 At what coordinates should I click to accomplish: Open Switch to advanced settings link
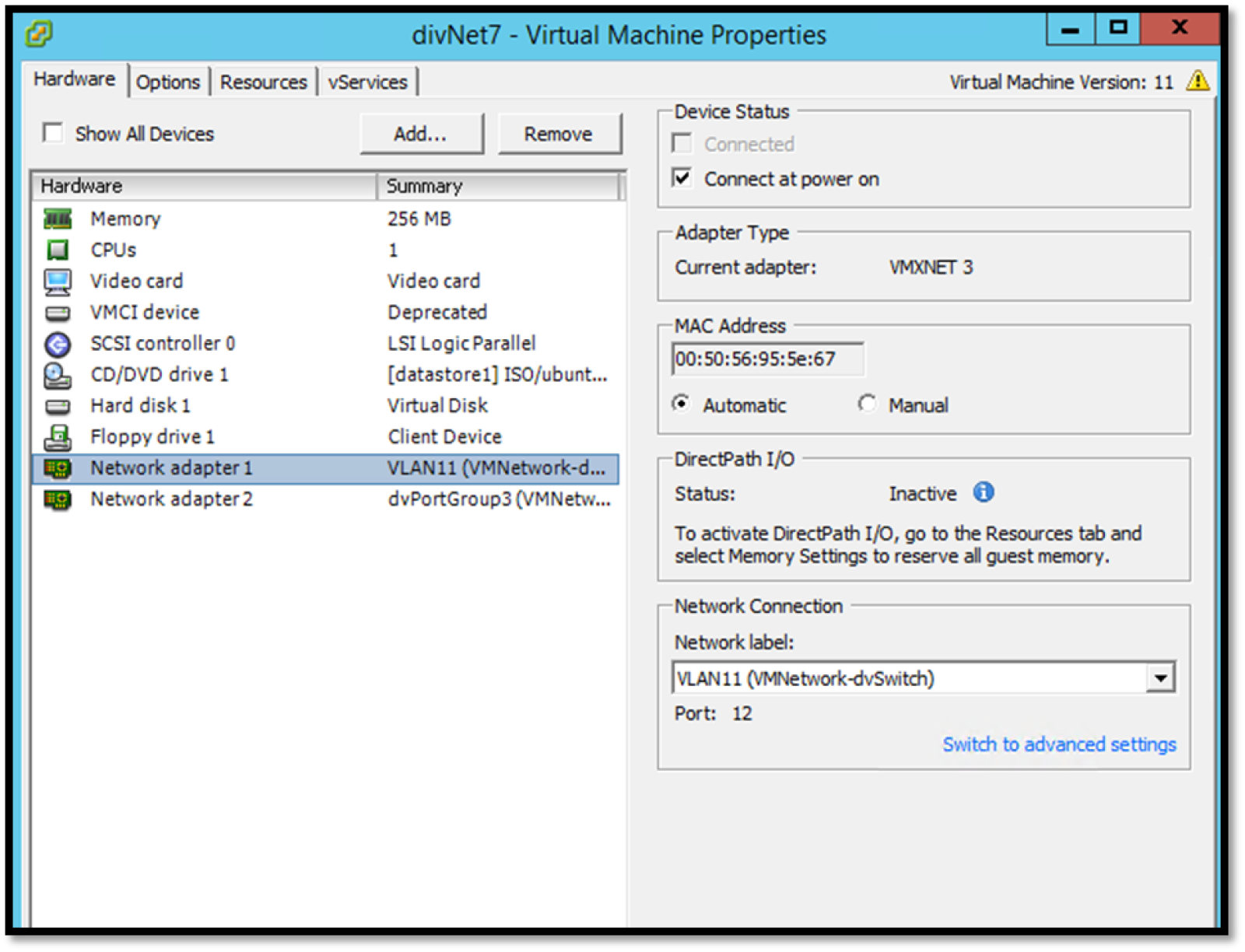click(1058, 744)
